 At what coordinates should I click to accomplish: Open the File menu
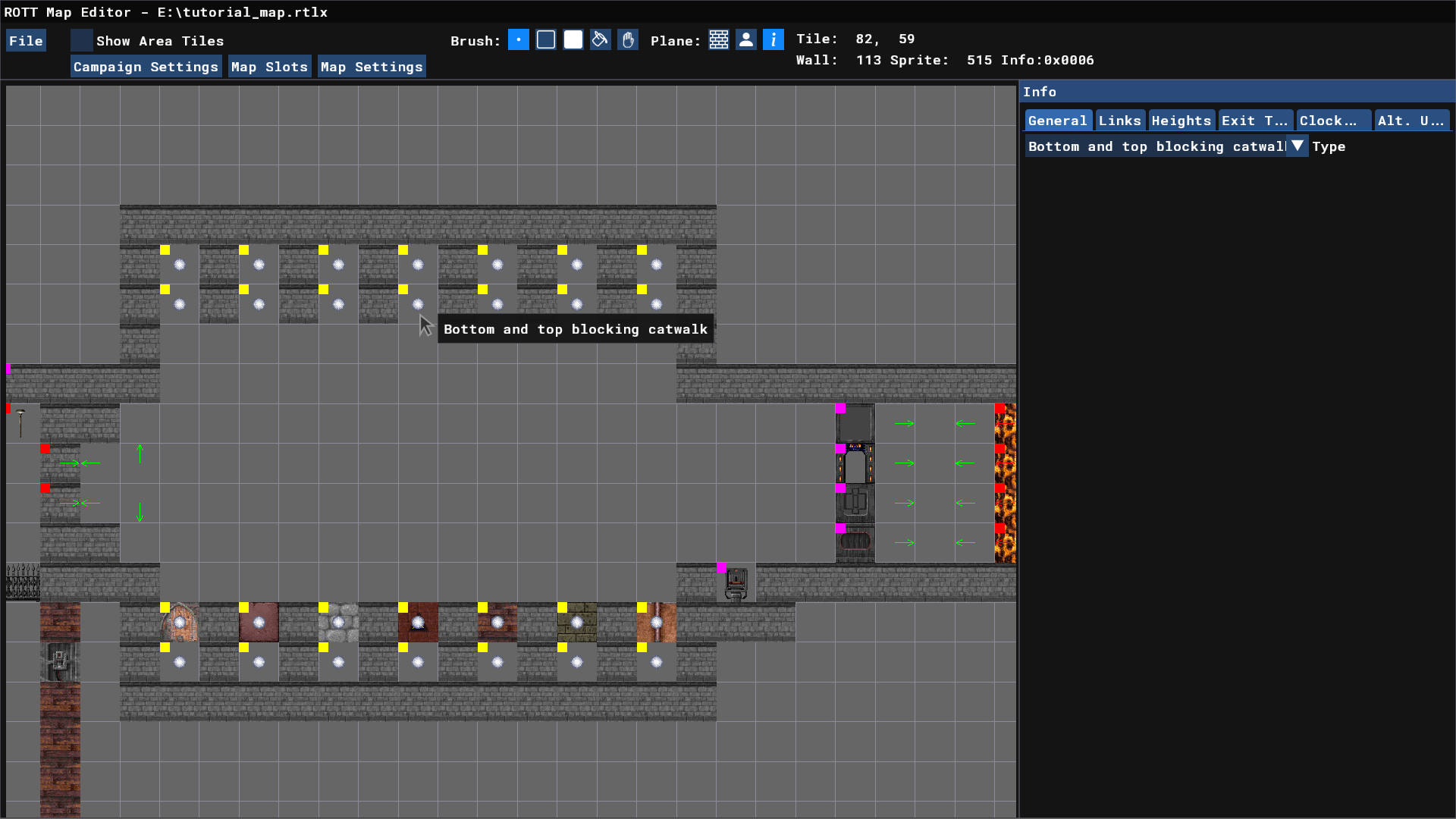coord(26,41)
